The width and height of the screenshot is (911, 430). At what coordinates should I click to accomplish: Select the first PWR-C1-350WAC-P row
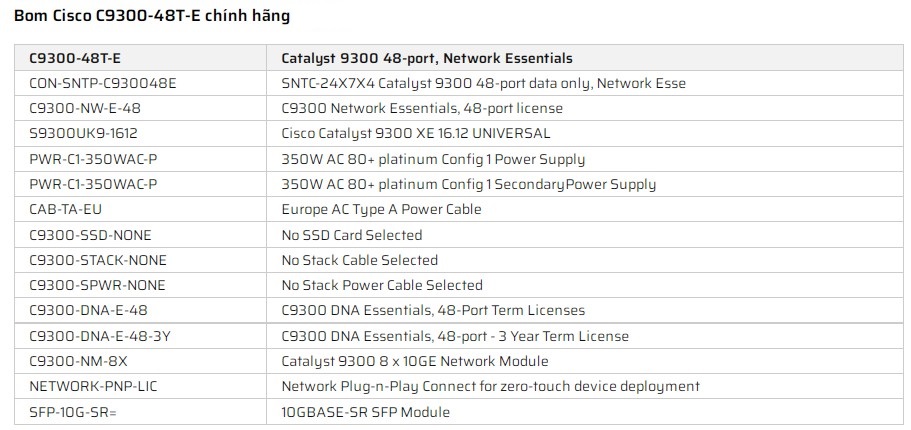tap(94, 159)
